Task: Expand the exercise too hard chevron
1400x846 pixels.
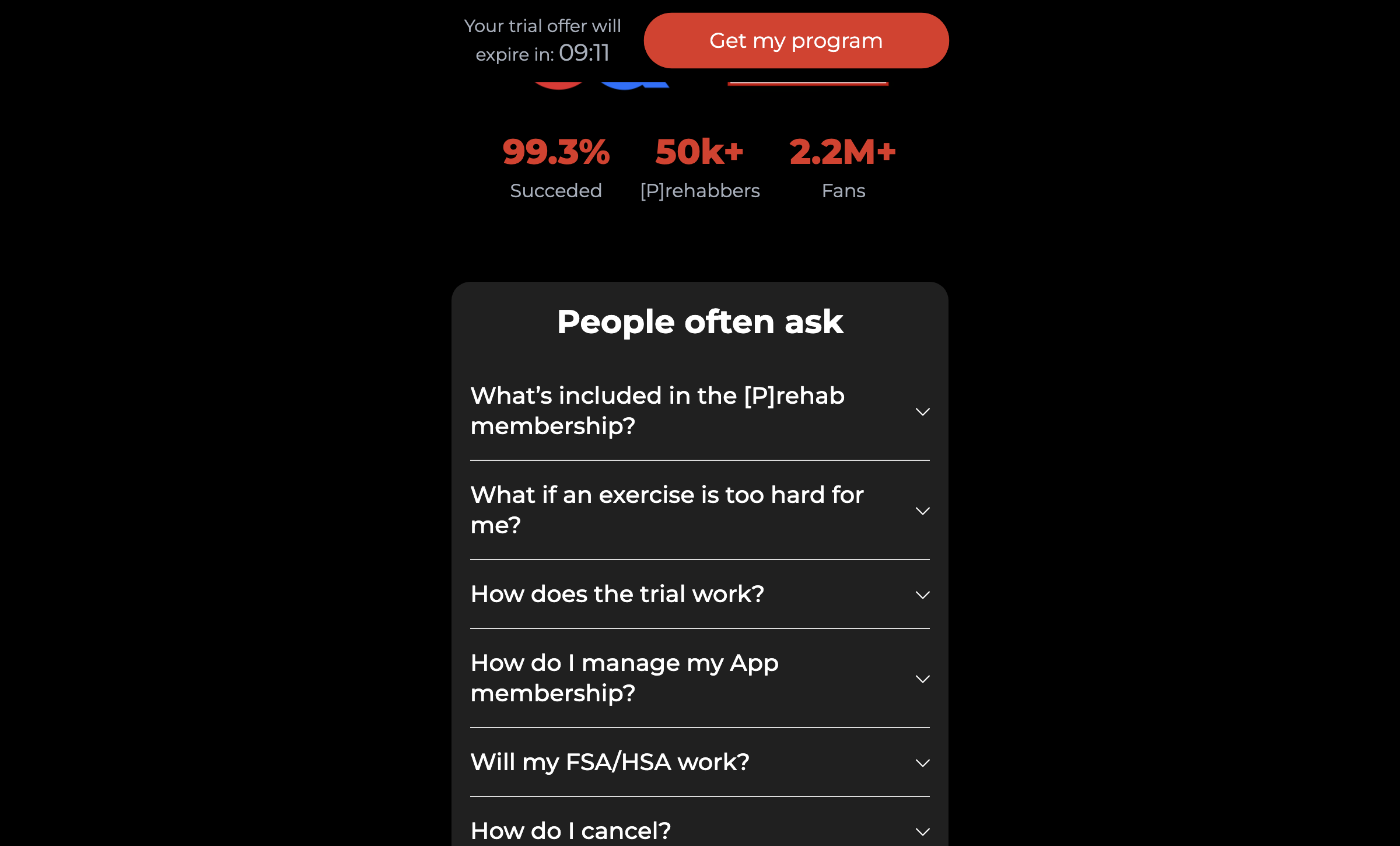Action: [922, 511]
